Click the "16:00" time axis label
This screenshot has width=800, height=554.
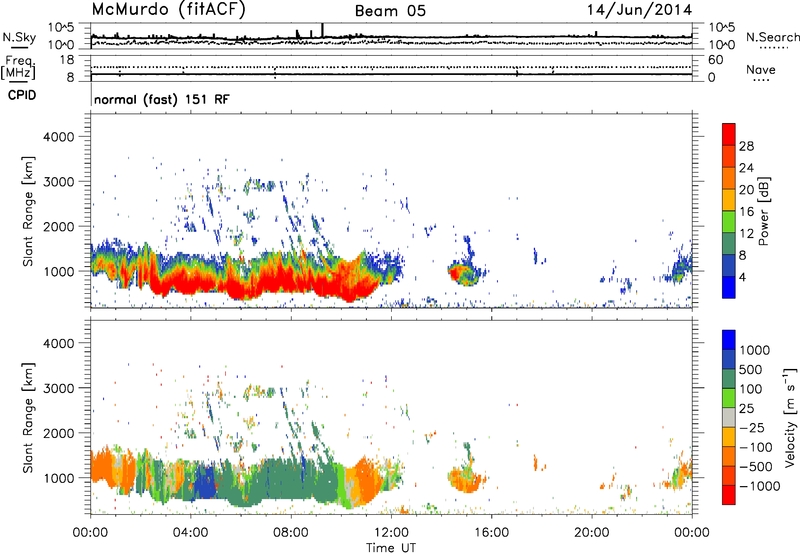pos(491,533)
